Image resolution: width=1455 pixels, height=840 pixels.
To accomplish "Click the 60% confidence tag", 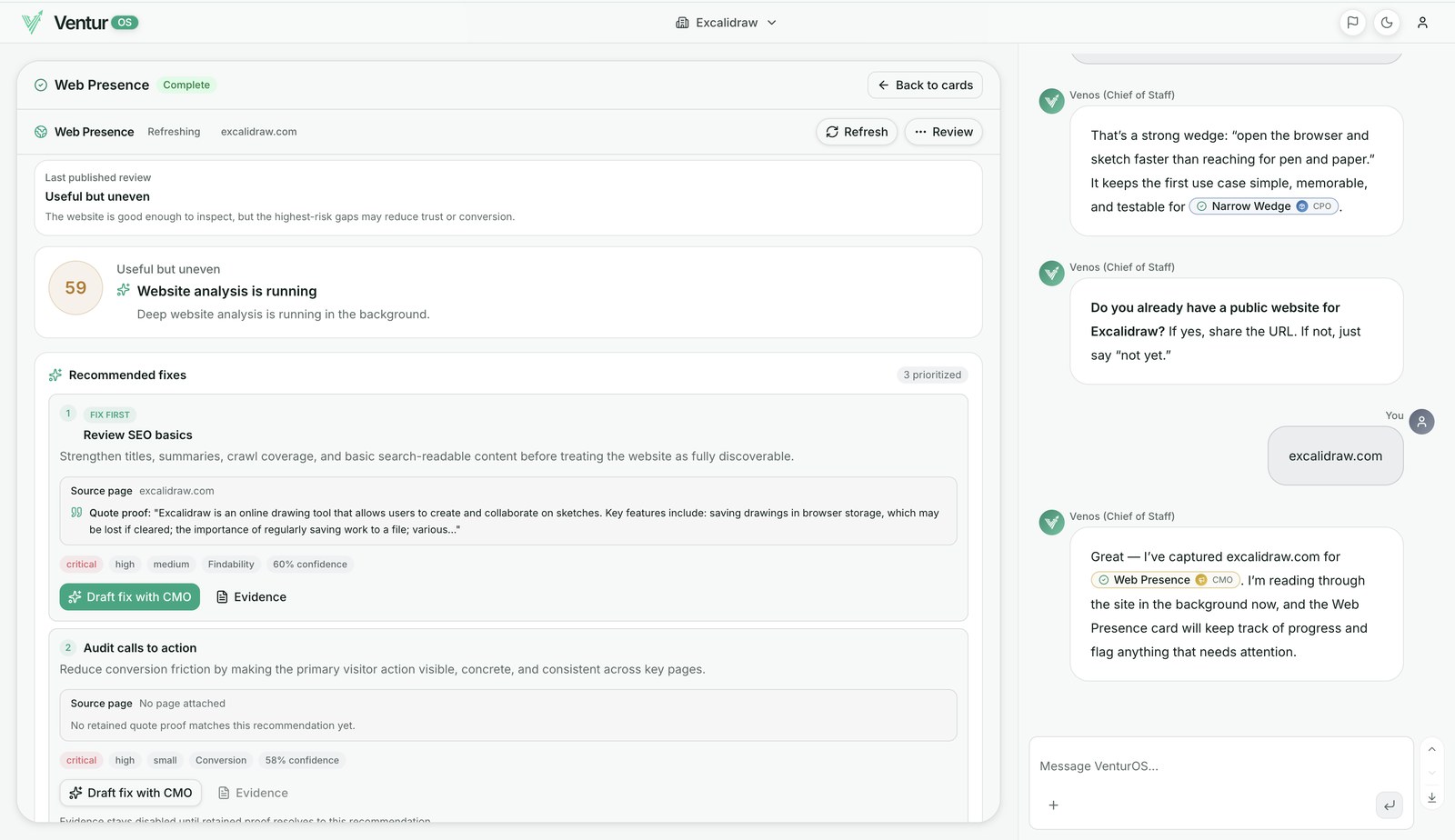I will (310, 565).
